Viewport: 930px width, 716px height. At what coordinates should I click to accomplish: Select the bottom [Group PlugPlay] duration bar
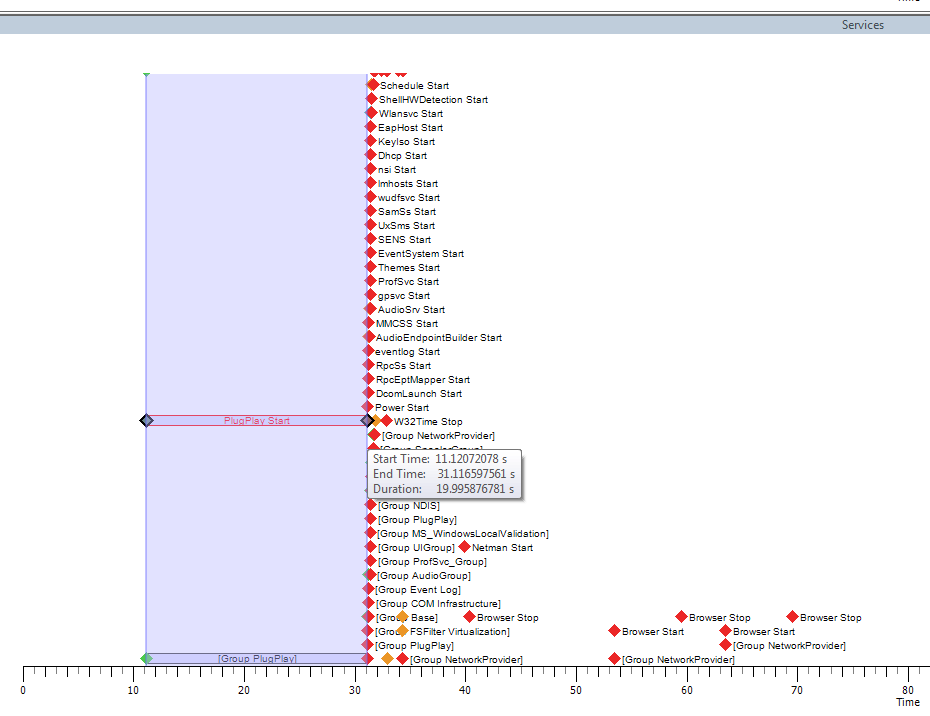[257, 658]
